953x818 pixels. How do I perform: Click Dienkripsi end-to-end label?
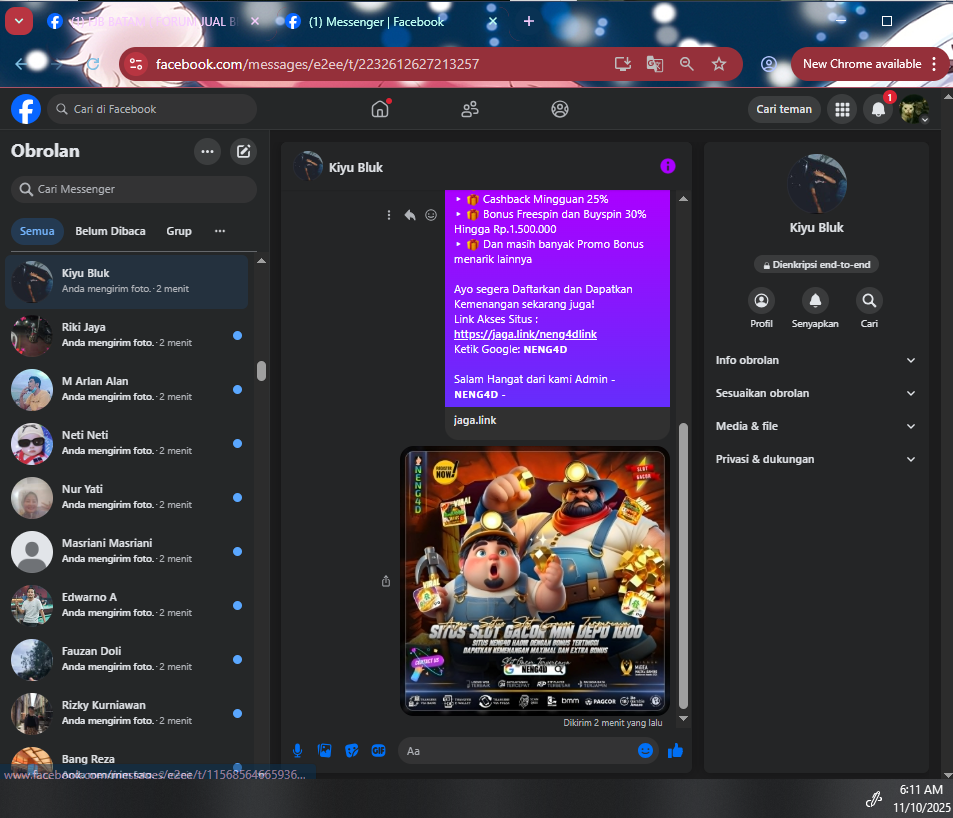[816, 265]
